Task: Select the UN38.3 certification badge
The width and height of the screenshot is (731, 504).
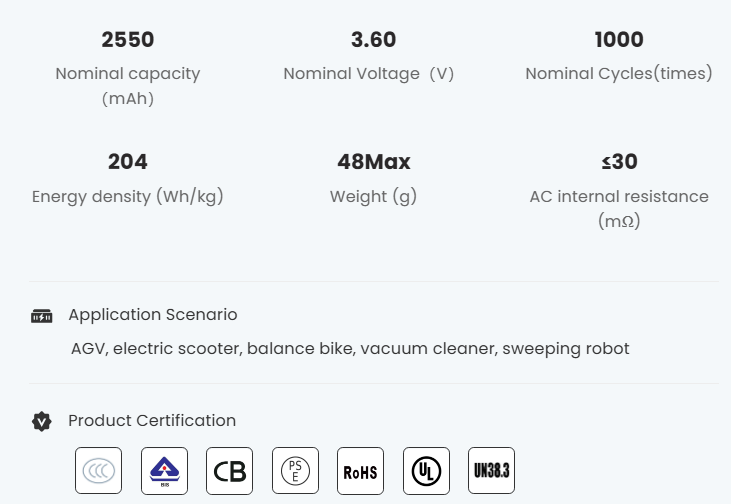Action: click(x=491, y=470)
